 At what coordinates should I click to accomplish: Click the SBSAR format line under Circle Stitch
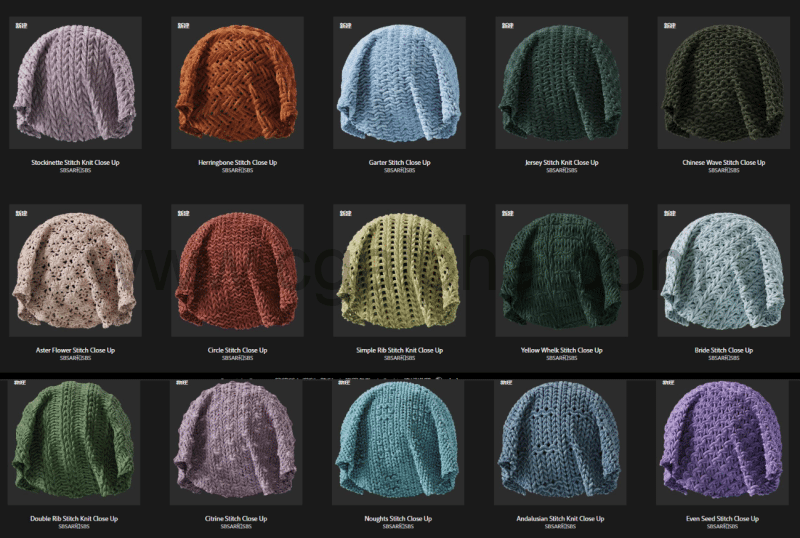237,358
